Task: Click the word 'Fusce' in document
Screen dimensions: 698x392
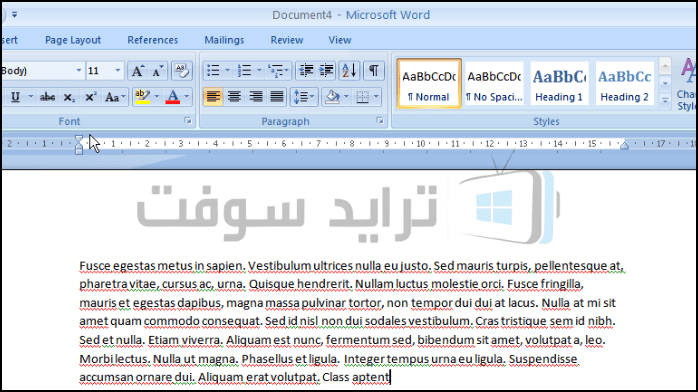Action: coord(94,266)
